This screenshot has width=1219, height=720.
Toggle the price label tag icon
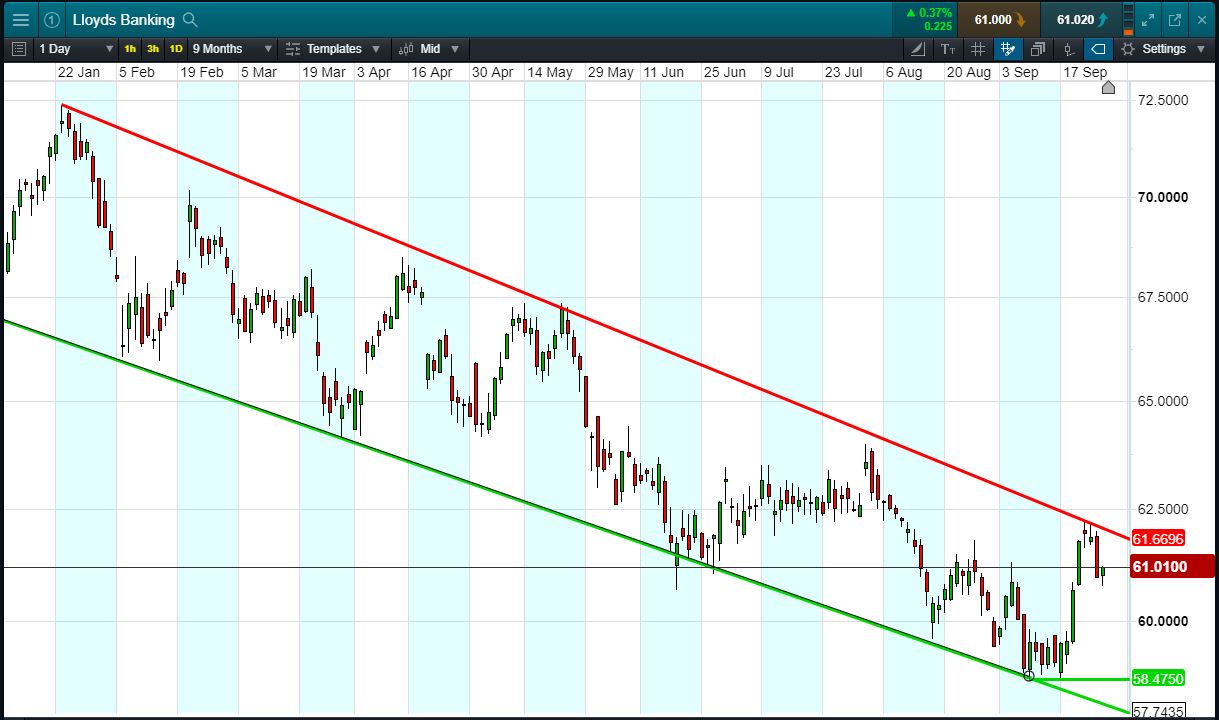tap(1098, 48)
